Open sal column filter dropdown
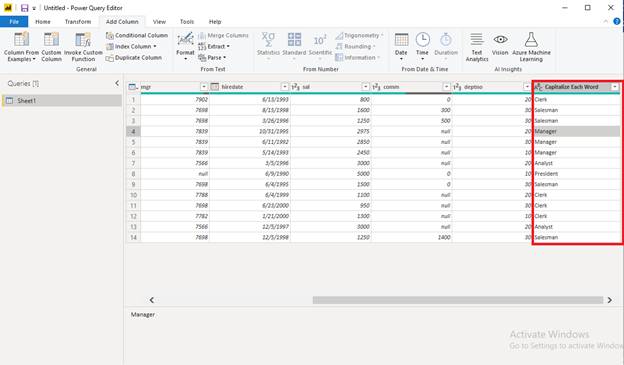The width and height of the screenshot is (624, 365). tap(365, 87)
